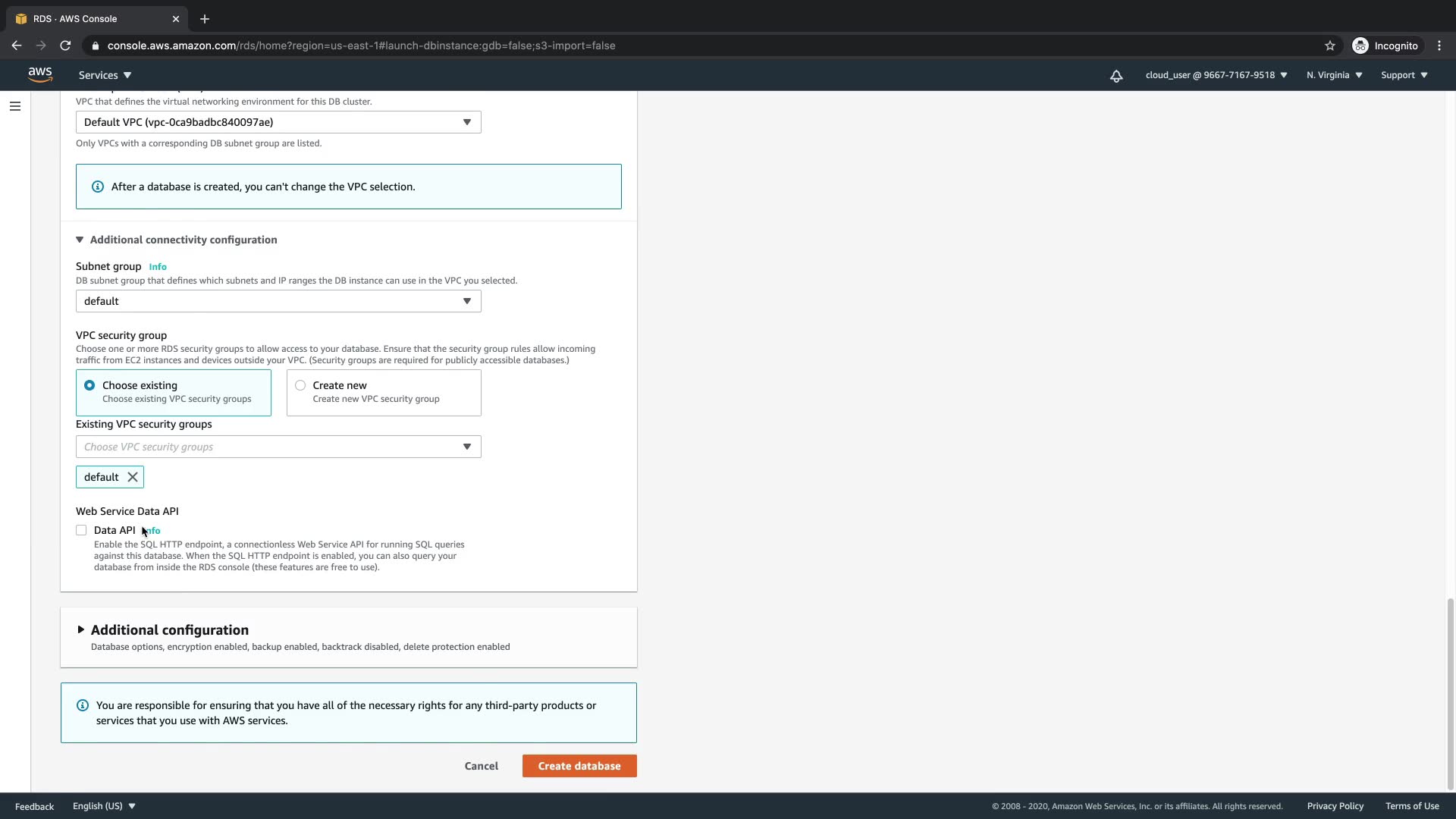This screenshot has height=819, width=1456.
Task: Select Create new VPC security group
Action: click(x=300, y=385)
